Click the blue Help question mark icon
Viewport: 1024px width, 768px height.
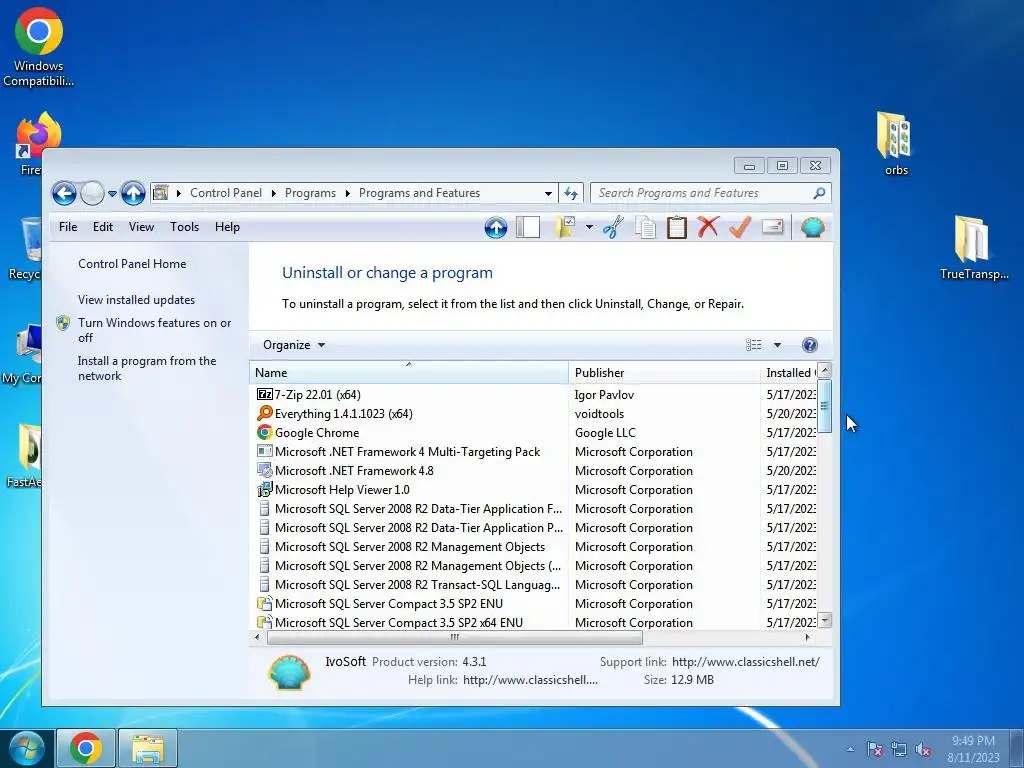coord(810,345)
